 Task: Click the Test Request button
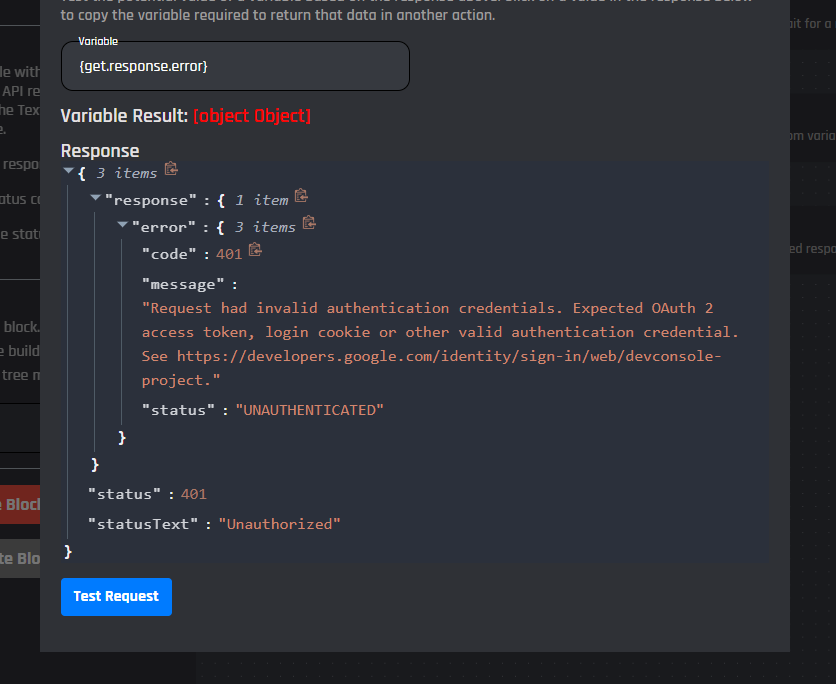(x=116, y=597)
